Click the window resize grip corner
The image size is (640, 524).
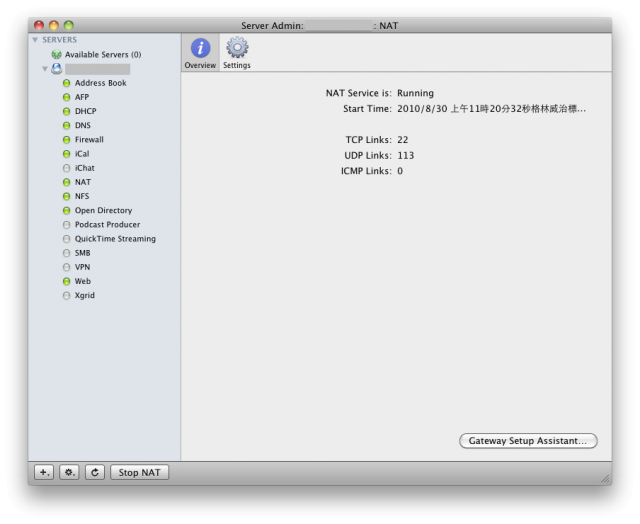[605, 479]
